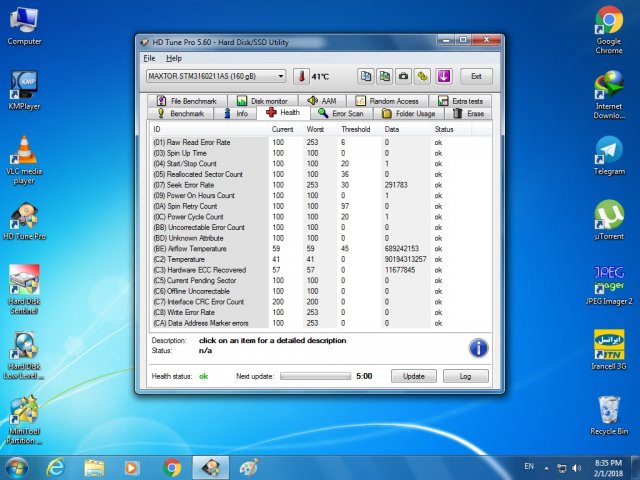640x480 pixels.
Task: Switch to the Disk monitor tab
Action: click(262, 101)
